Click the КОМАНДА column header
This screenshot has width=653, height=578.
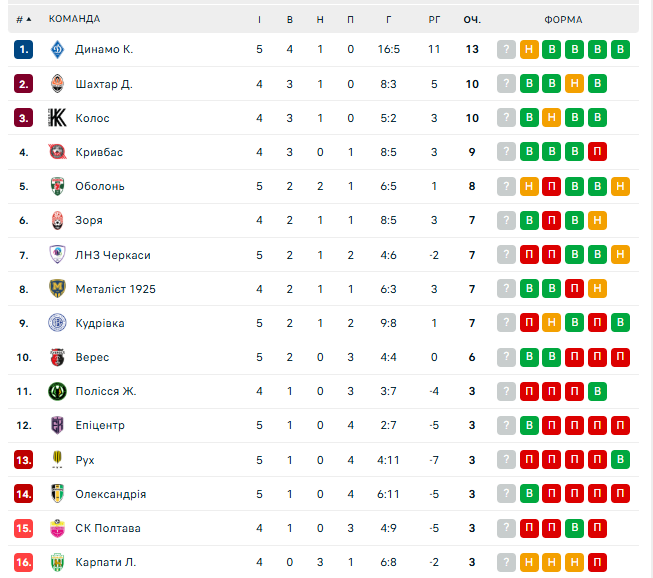74,19
